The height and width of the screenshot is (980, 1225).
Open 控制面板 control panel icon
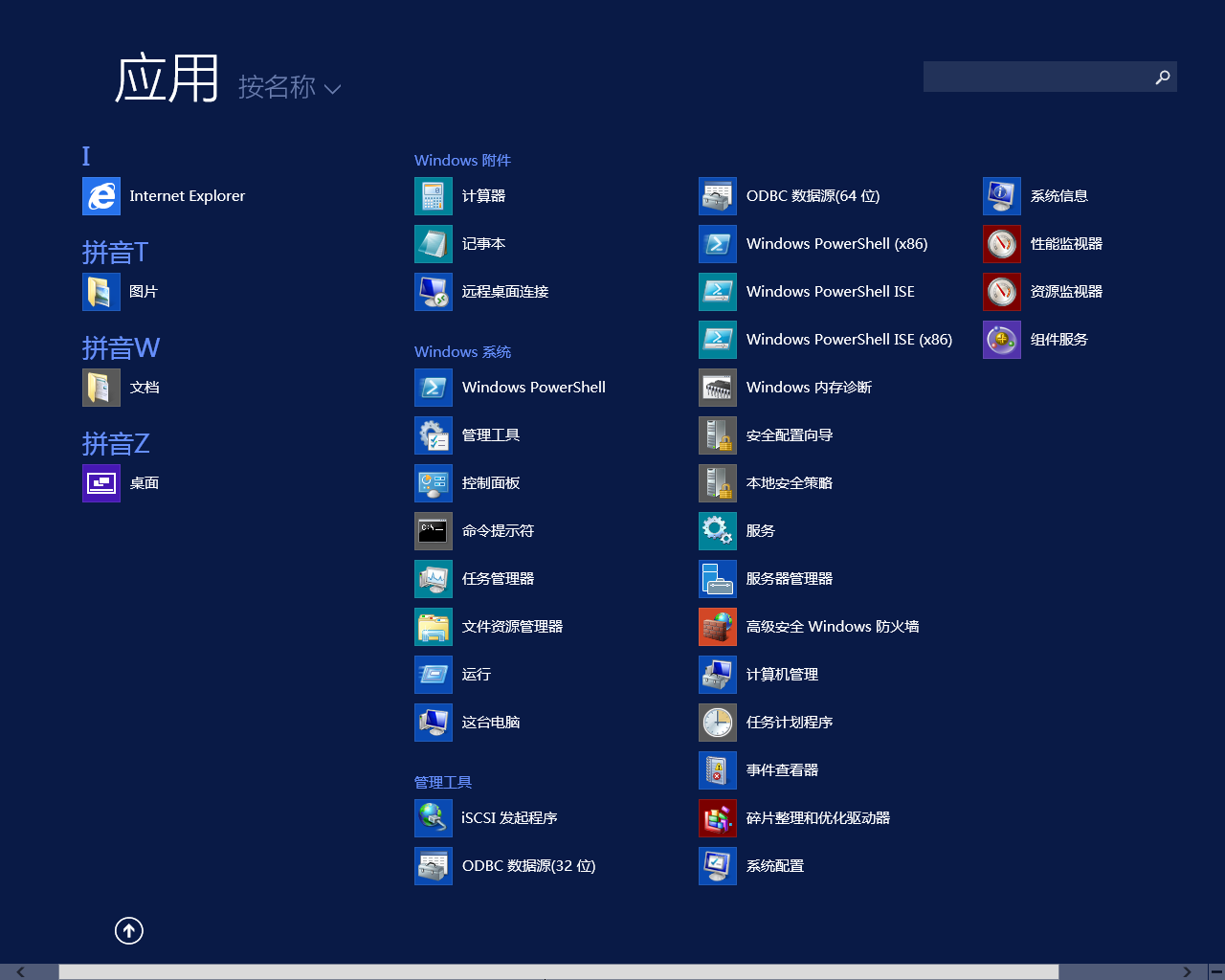(x=434, y=483)
